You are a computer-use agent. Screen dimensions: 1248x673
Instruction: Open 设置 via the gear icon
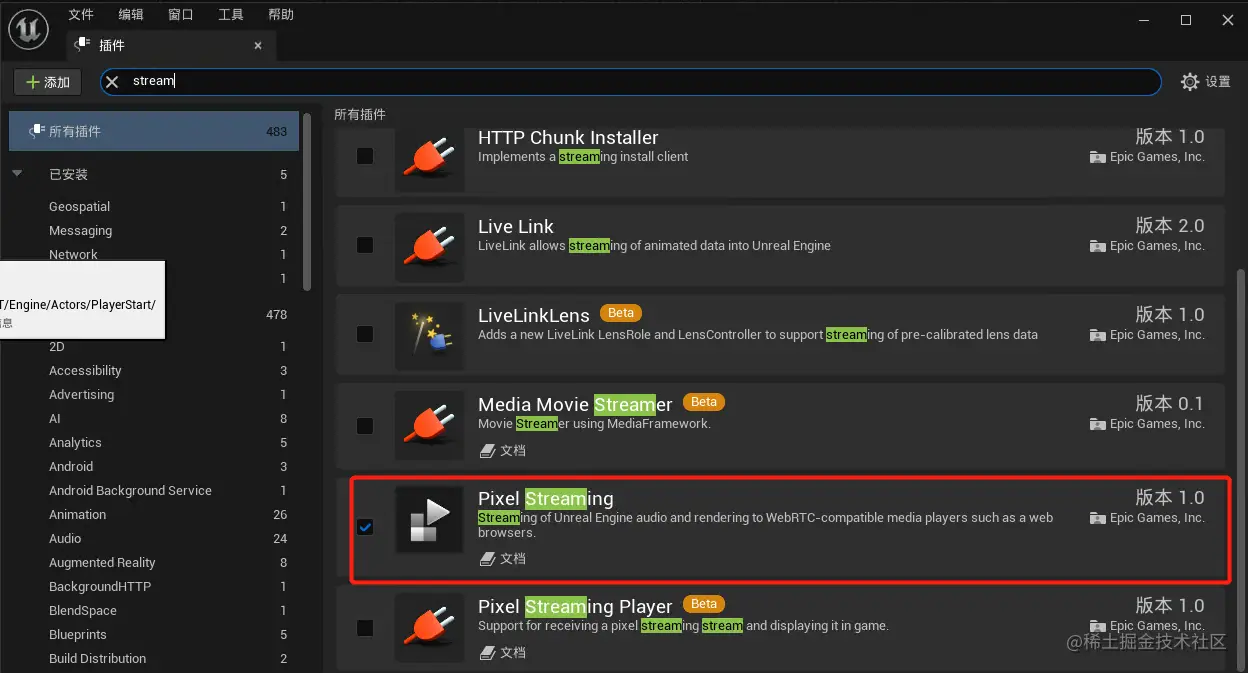pyautogui.click(x=1189, y=82)
